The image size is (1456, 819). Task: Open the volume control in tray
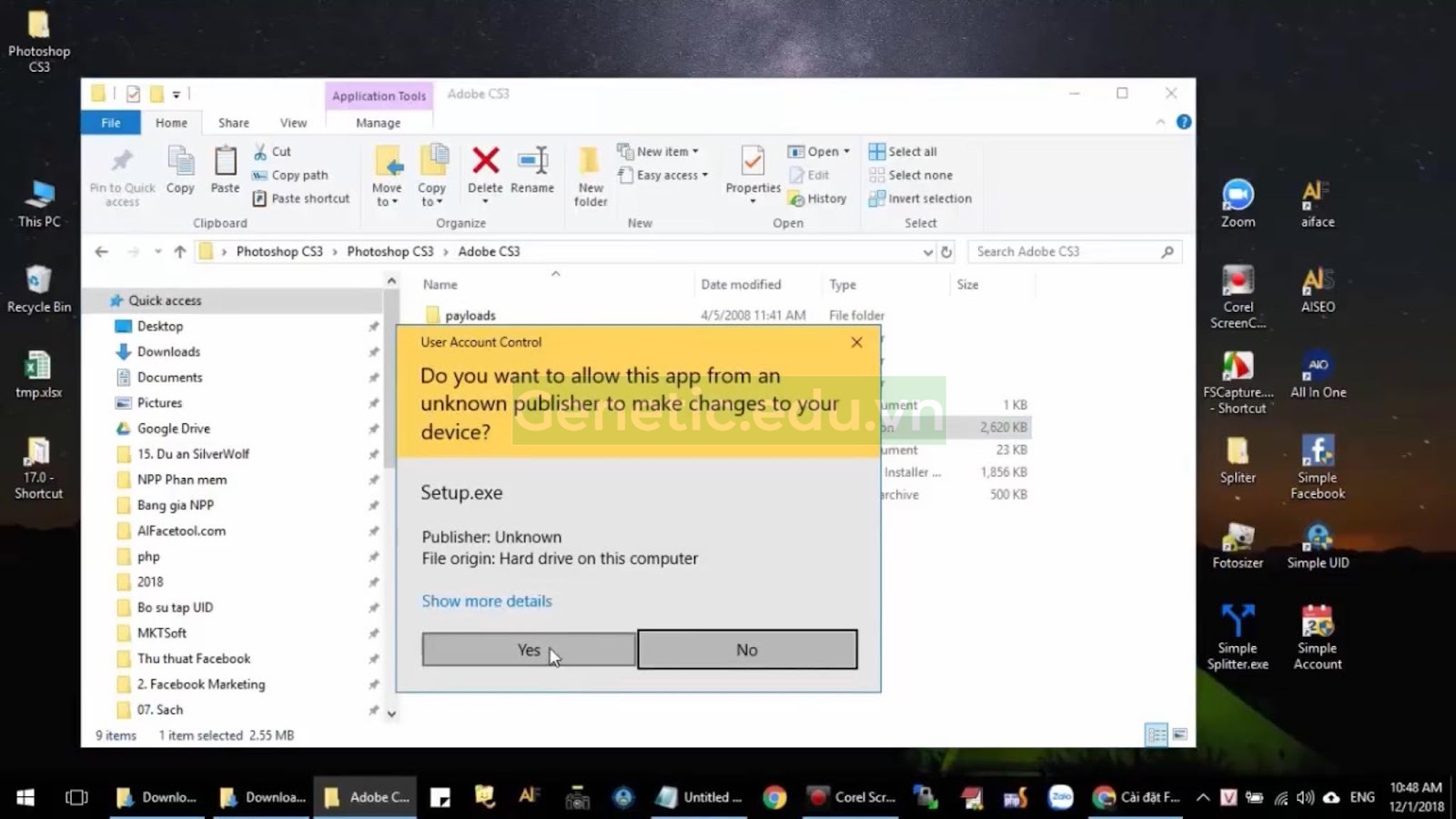point(1305,798)
